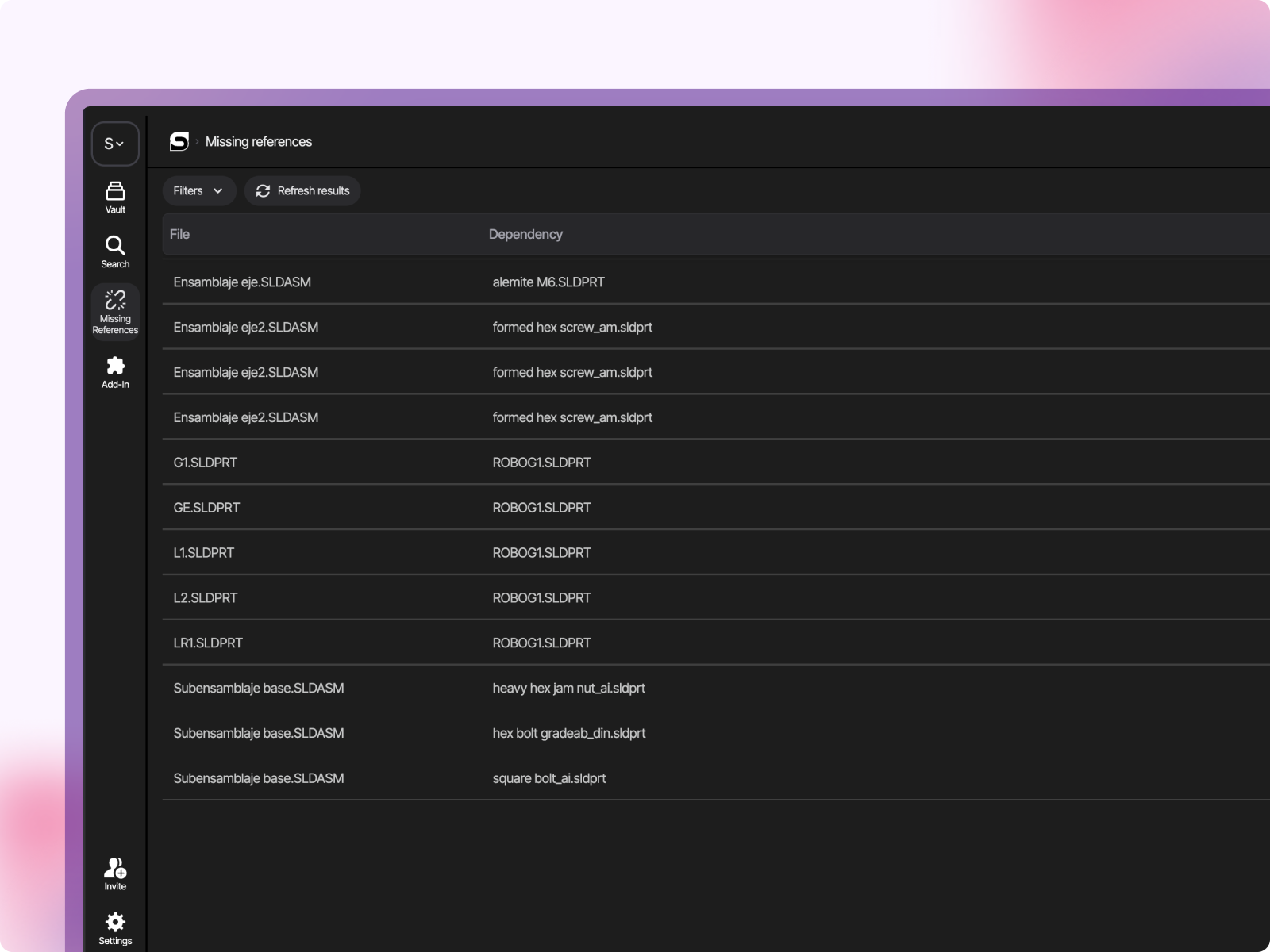Click the File column header

179,234
